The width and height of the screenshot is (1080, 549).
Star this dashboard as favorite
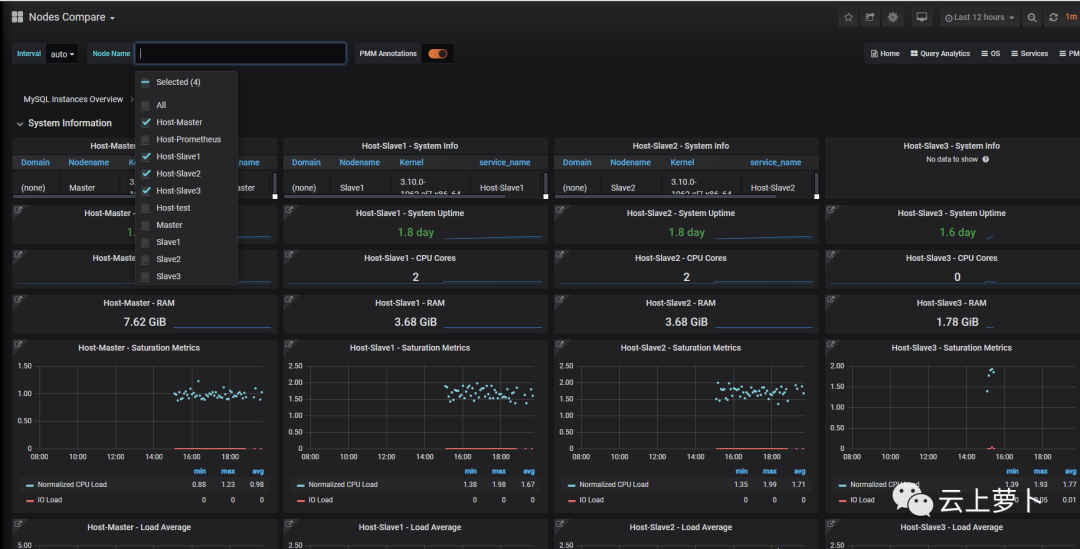[849, 17]
